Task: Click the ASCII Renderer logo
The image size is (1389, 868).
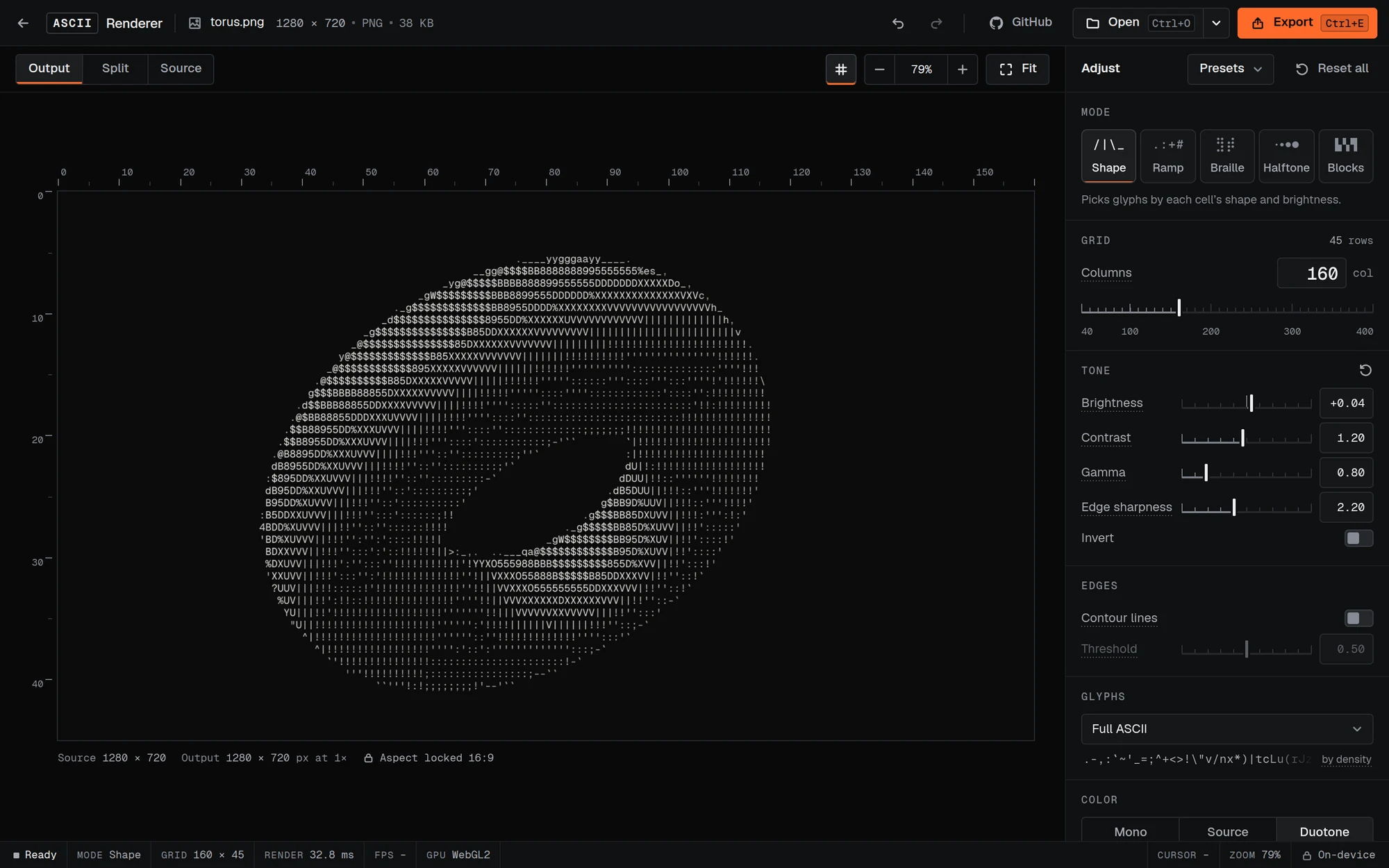Action: 104,23
